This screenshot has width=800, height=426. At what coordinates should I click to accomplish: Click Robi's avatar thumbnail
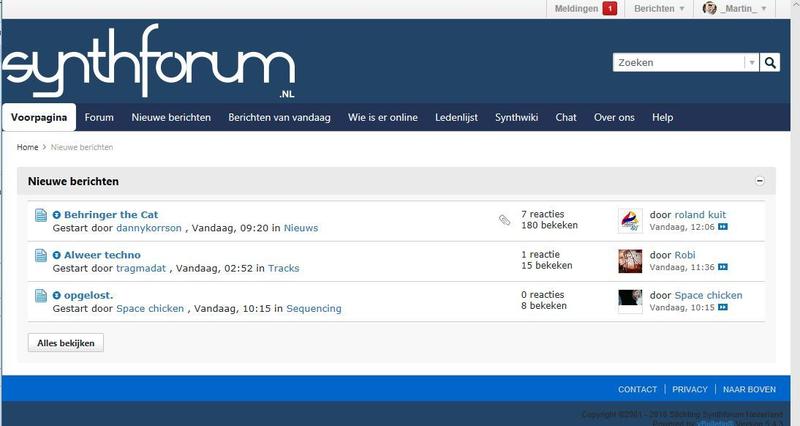630,261
